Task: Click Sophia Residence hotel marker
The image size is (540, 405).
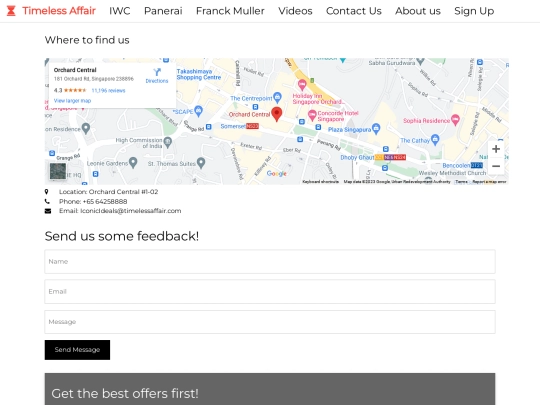Action: click(x=455, y=120)
